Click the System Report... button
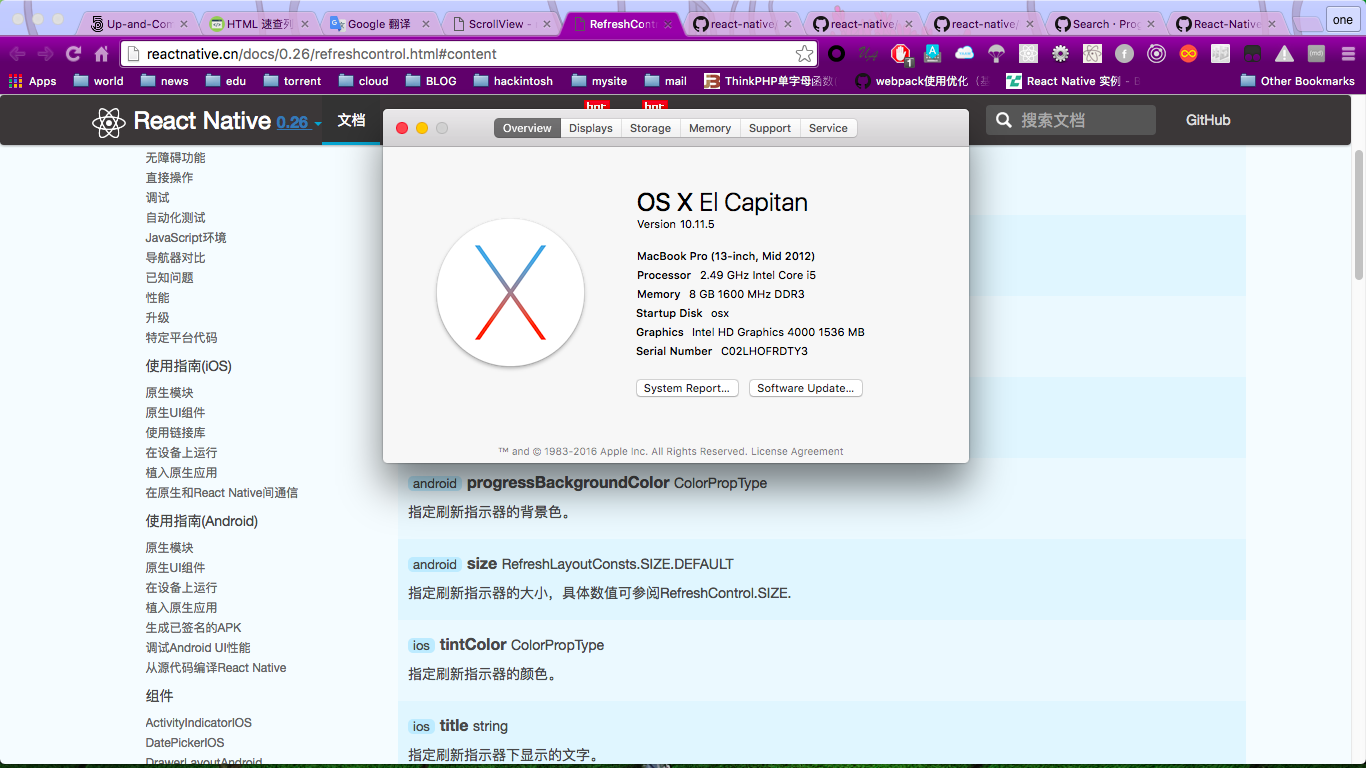Viewport: 1366px width, 768px height. pyautogui.click(x=687, y=388)
